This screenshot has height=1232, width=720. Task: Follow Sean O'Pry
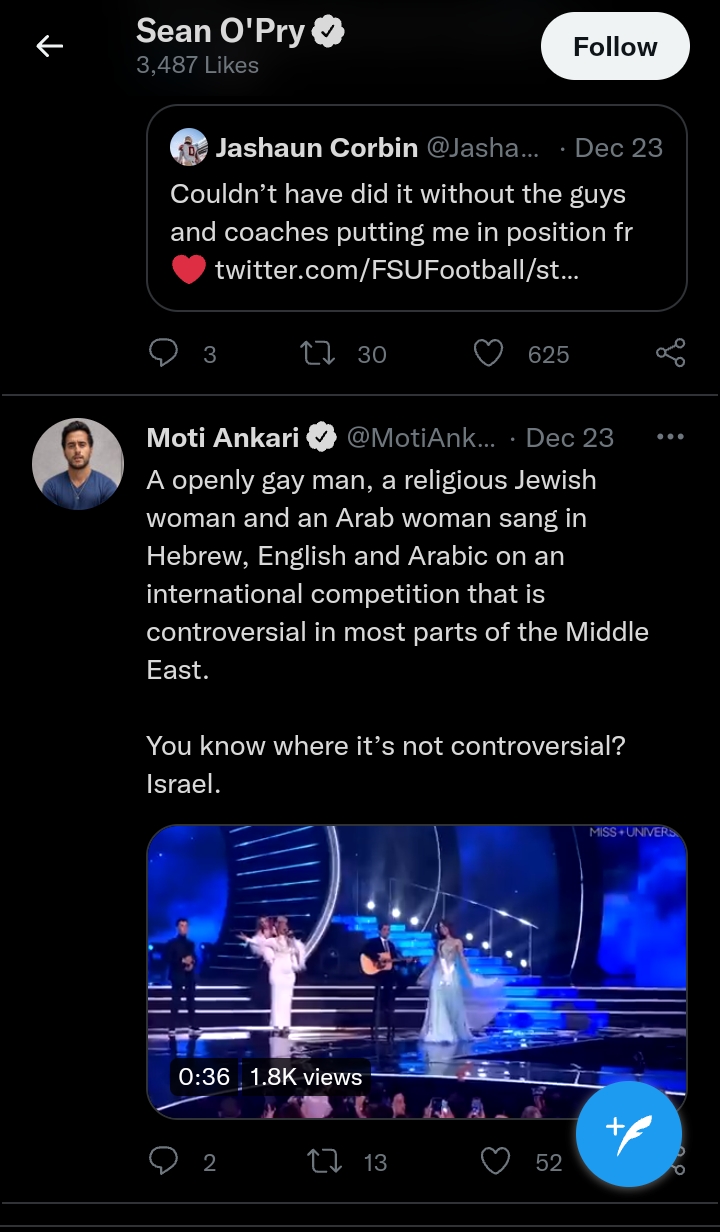click(615, 46)
